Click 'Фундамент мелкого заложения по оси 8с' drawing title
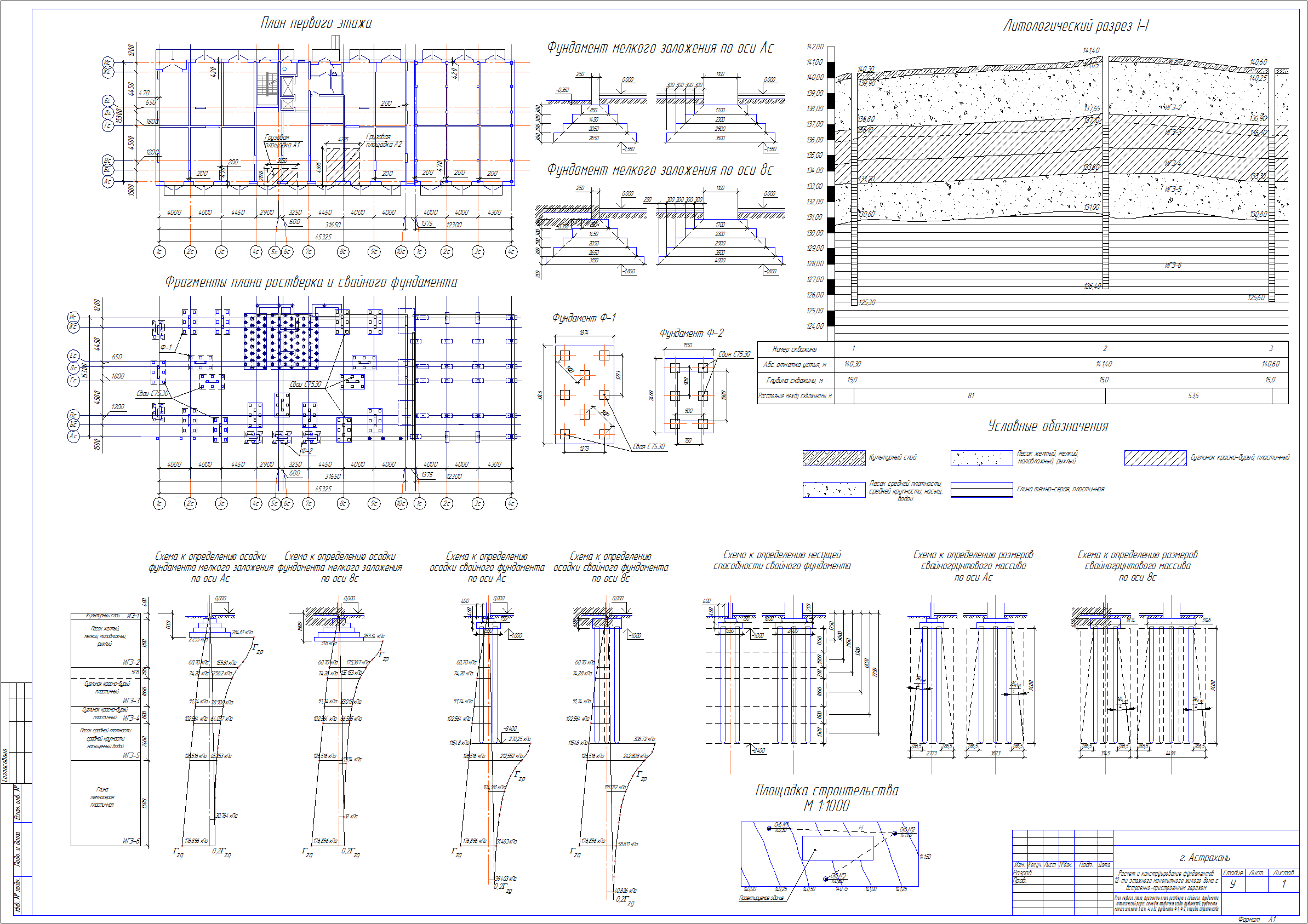The image size is (1308, 924). click(660, 170)
